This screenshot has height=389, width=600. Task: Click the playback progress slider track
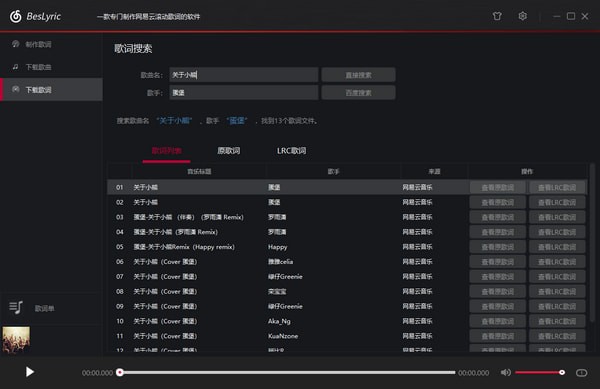pyautogui.click(x=287, y=372)
